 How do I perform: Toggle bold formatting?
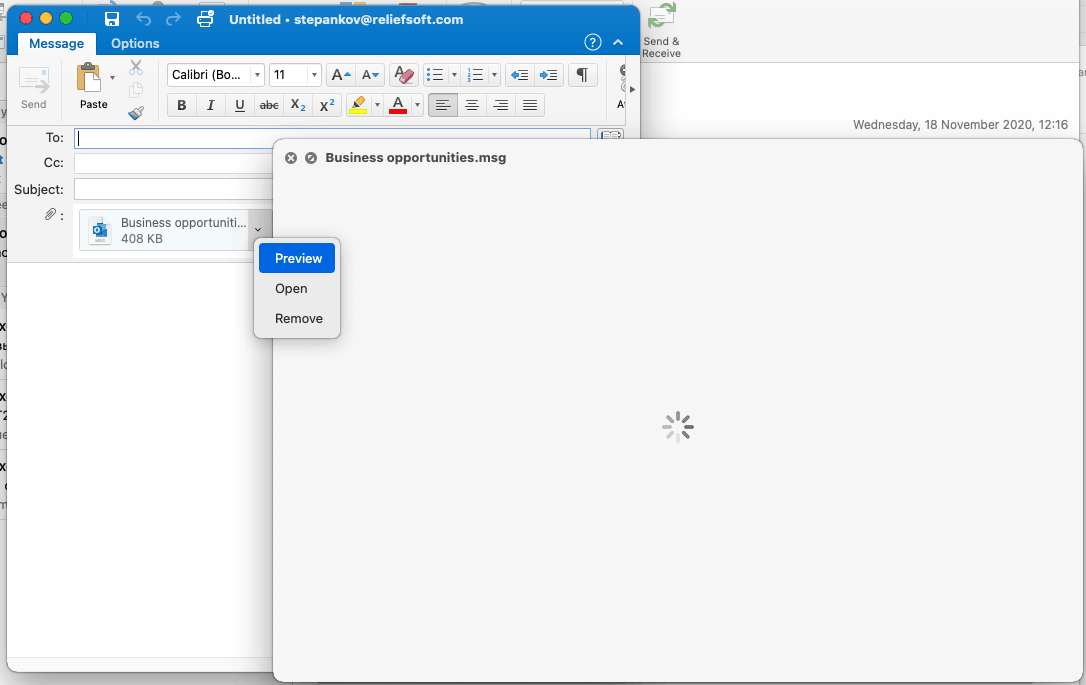(181, 105)
